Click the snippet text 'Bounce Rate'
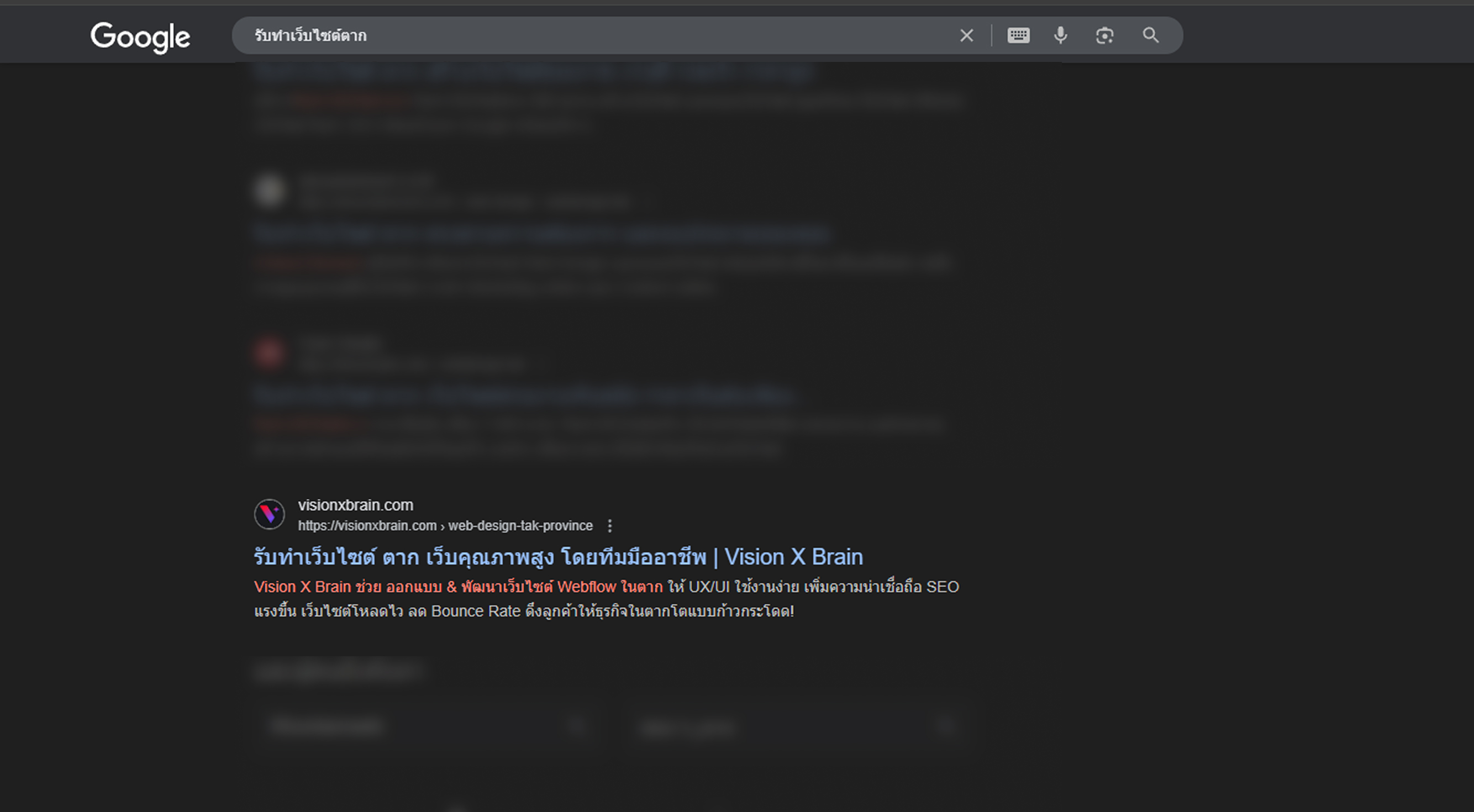1474x812 pixels. pyautogui.click(x=476, y=611)
